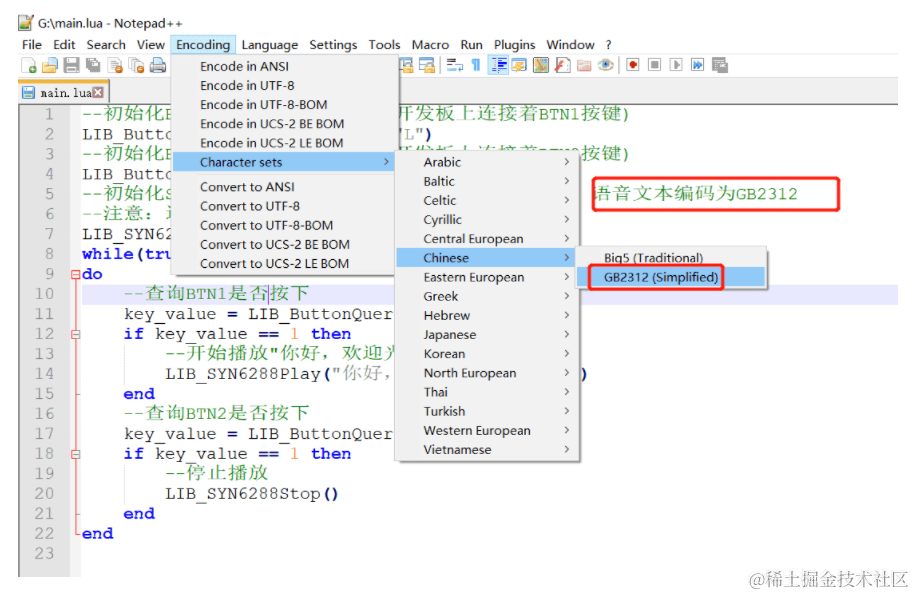Open the Document Map icon

coord(541,65)
